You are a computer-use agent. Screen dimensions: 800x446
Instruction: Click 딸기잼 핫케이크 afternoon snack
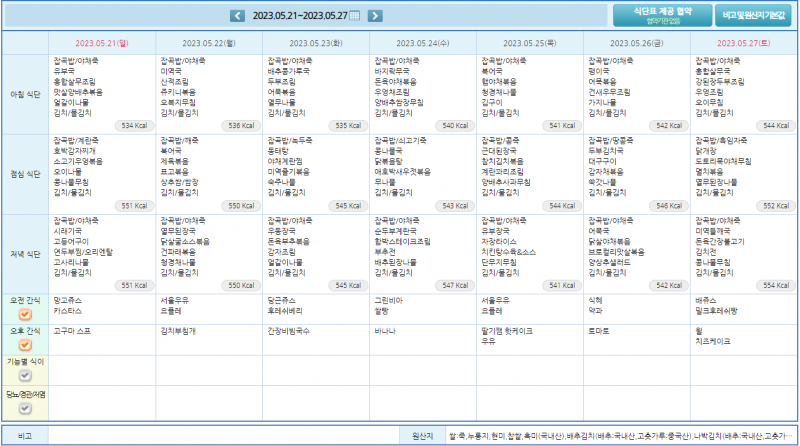507,331
